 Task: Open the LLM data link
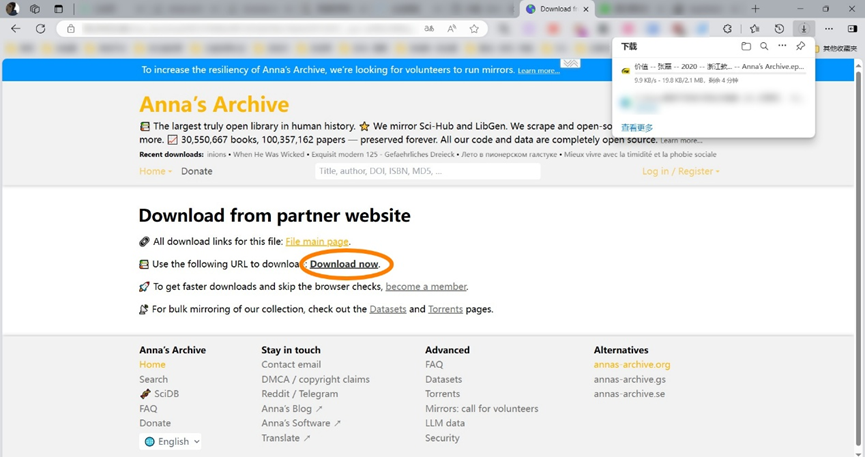445,423
